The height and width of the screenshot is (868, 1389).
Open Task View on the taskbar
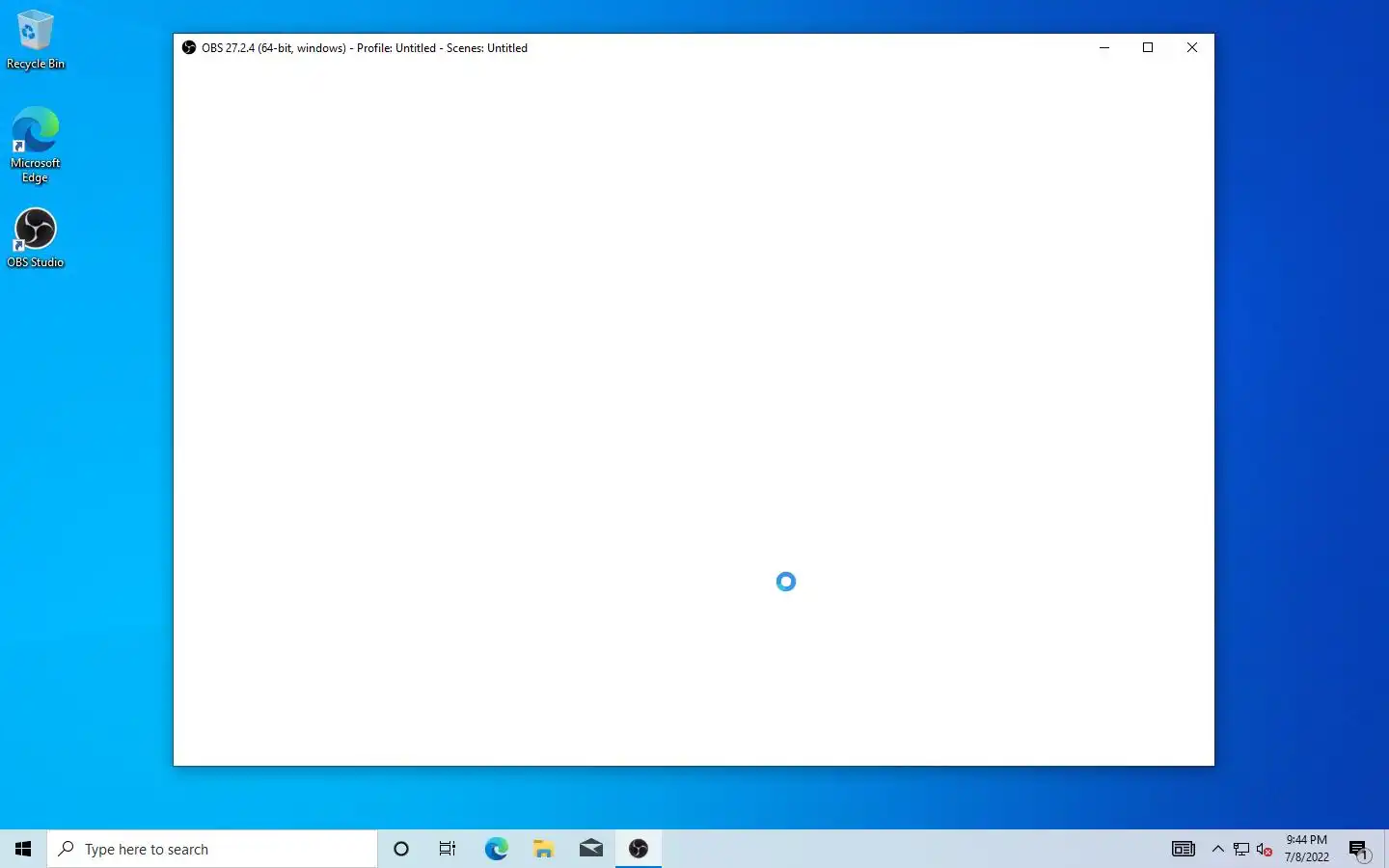click(x=448, y=849)
